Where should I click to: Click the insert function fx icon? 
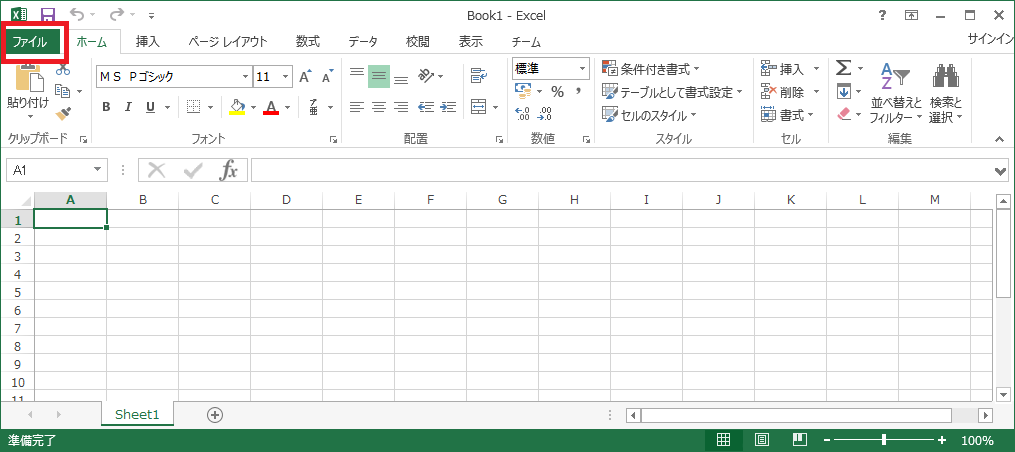(x=229, y=170)
